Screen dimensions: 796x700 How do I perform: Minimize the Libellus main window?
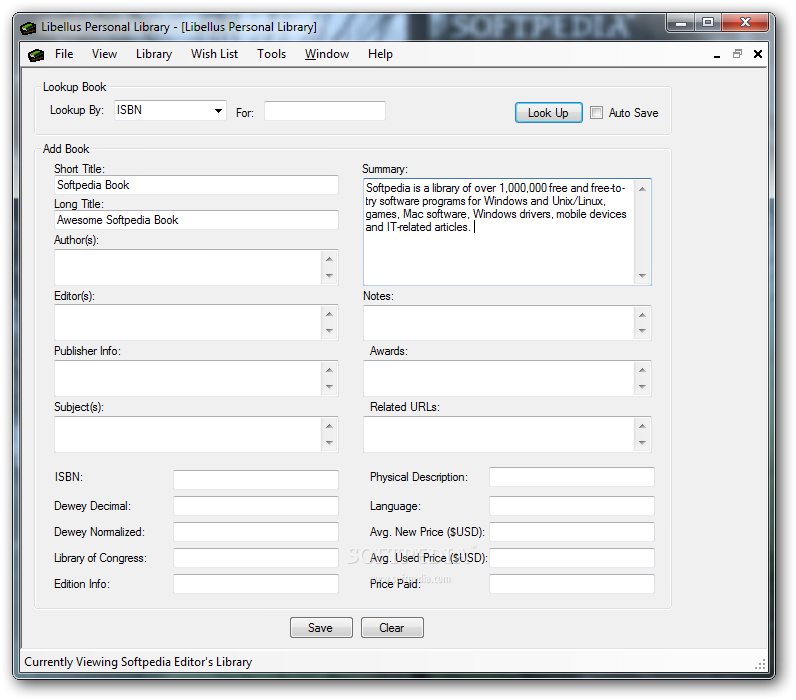pos(681,22)
